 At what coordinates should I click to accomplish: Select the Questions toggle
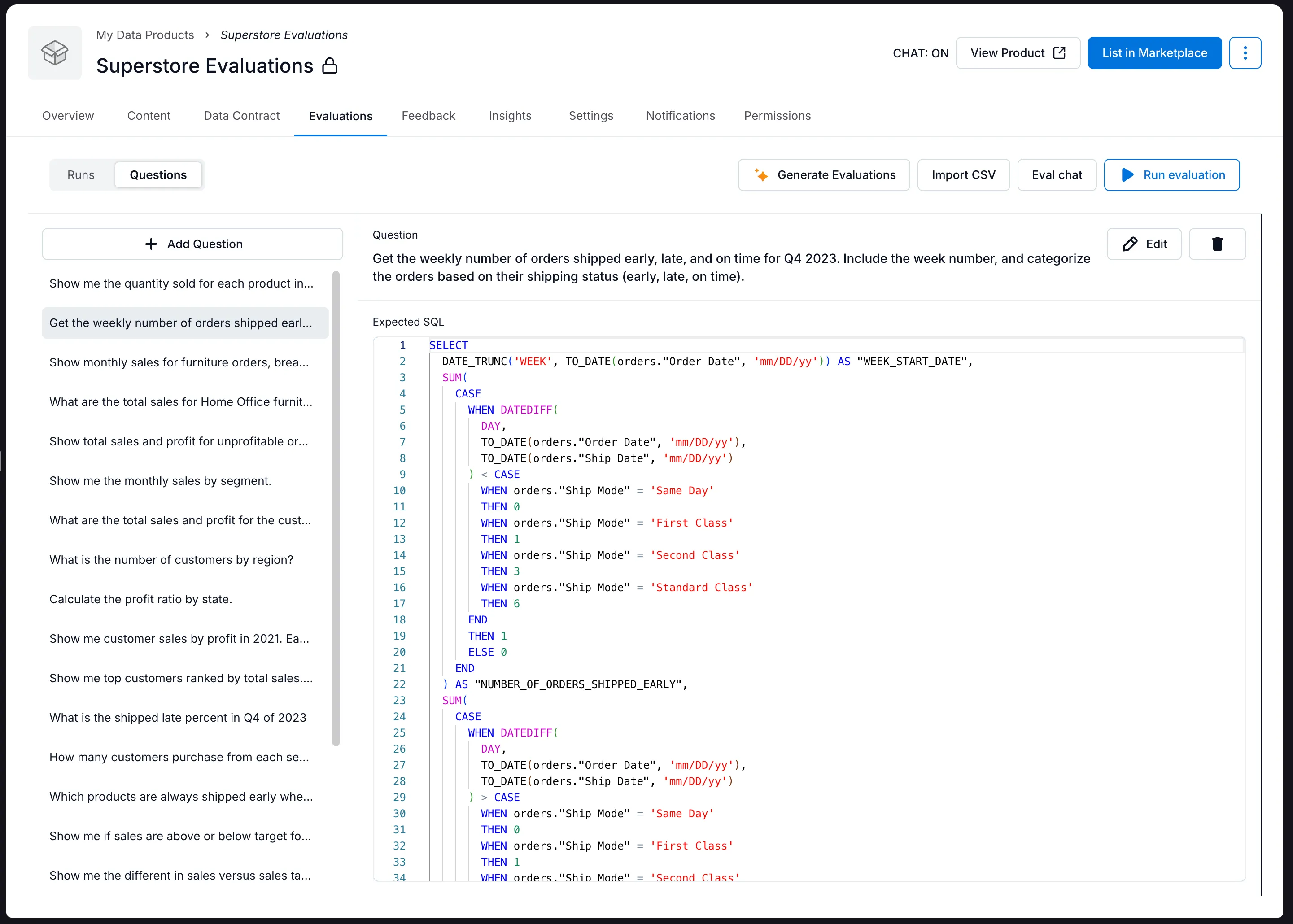[x=158, y=174]
